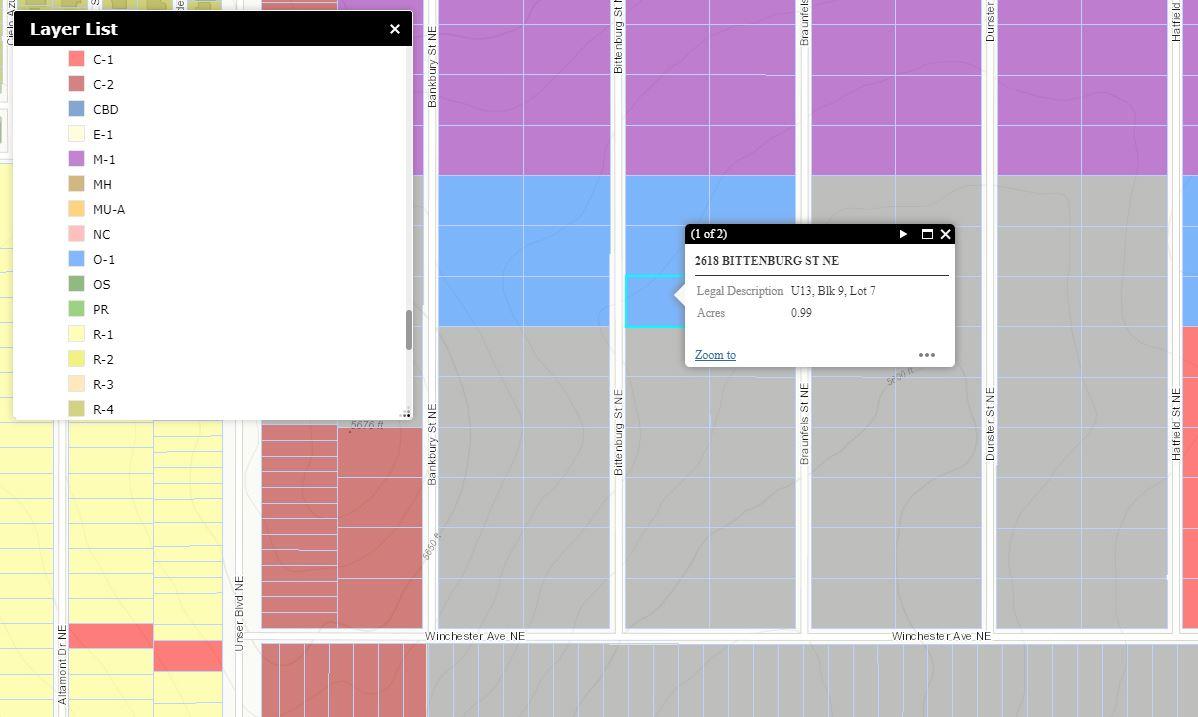Click the R-4 legend entry
1198x717 pixels.
103,409
